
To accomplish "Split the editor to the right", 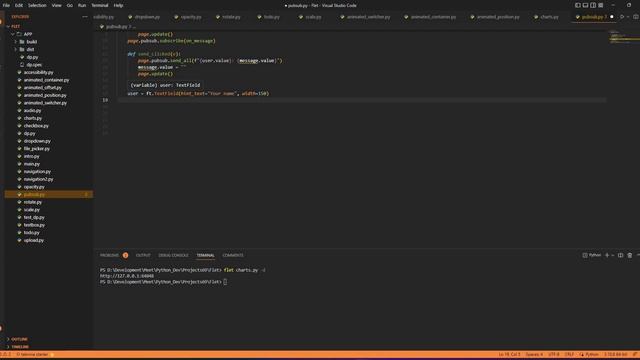I will pos(636,17).
